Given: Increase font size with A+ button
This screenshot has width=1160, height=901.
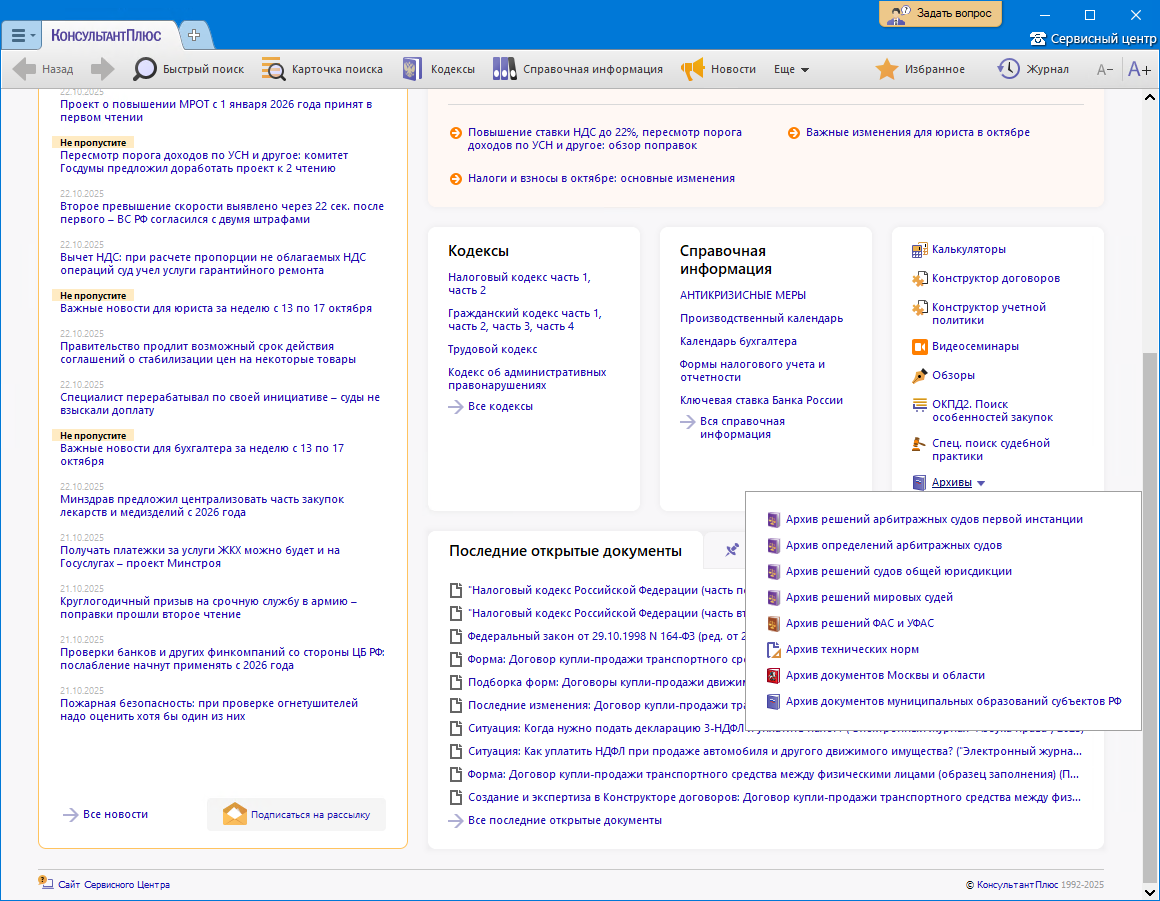Looking at the screenshot, I should (x=1139, y=69).
